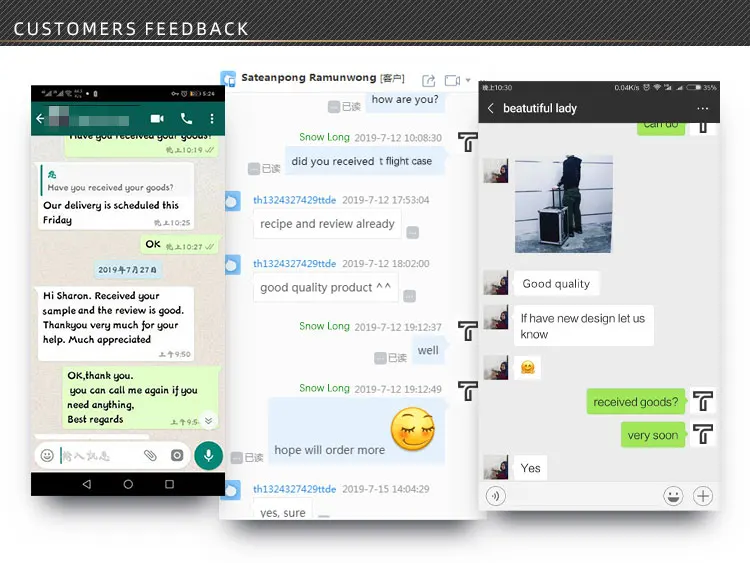
Task: Open the flight case photo thumbnail
Action: click(563, 203)
